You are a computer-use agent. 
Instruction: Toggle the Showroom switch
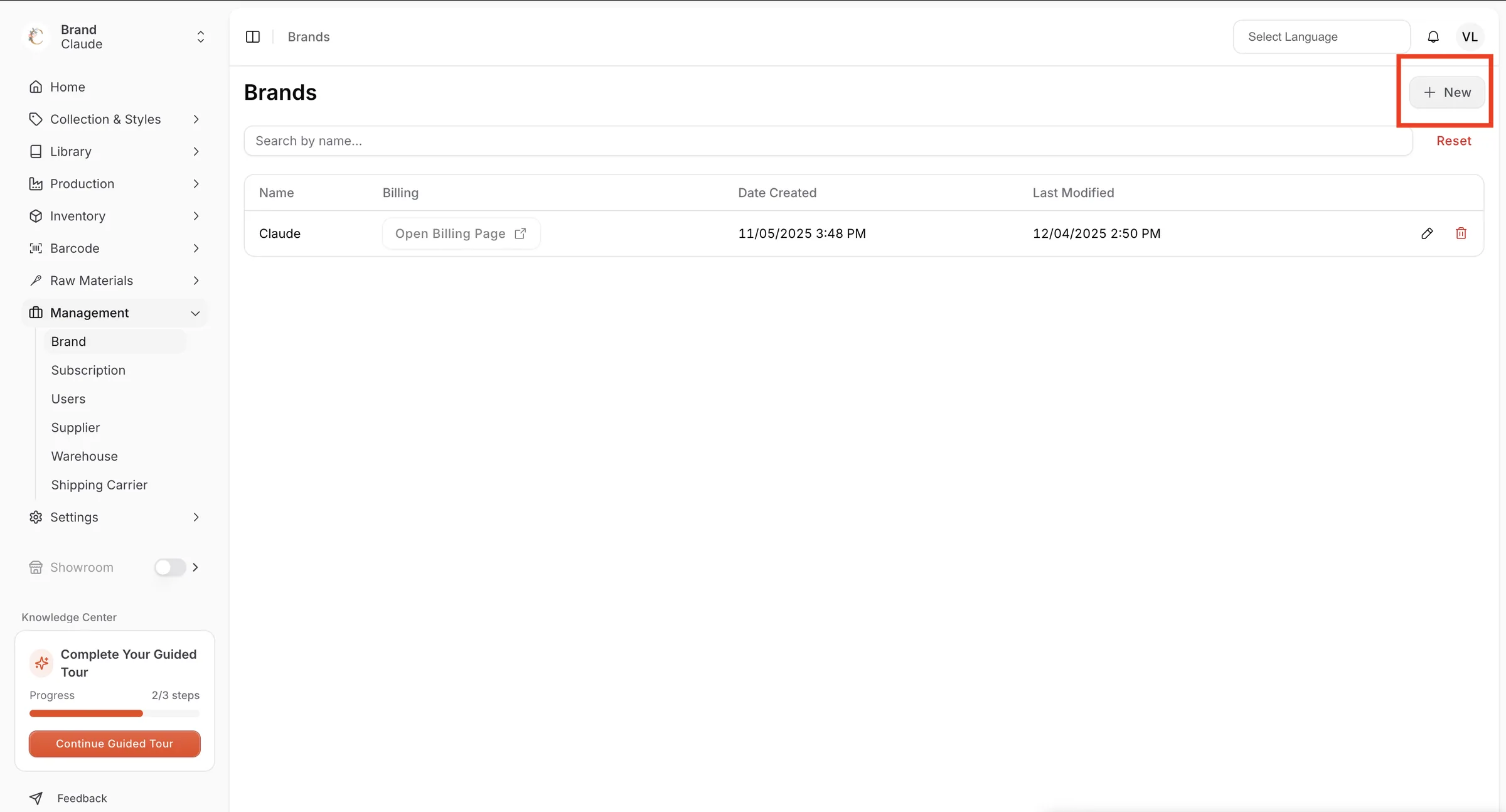point(170,567)
